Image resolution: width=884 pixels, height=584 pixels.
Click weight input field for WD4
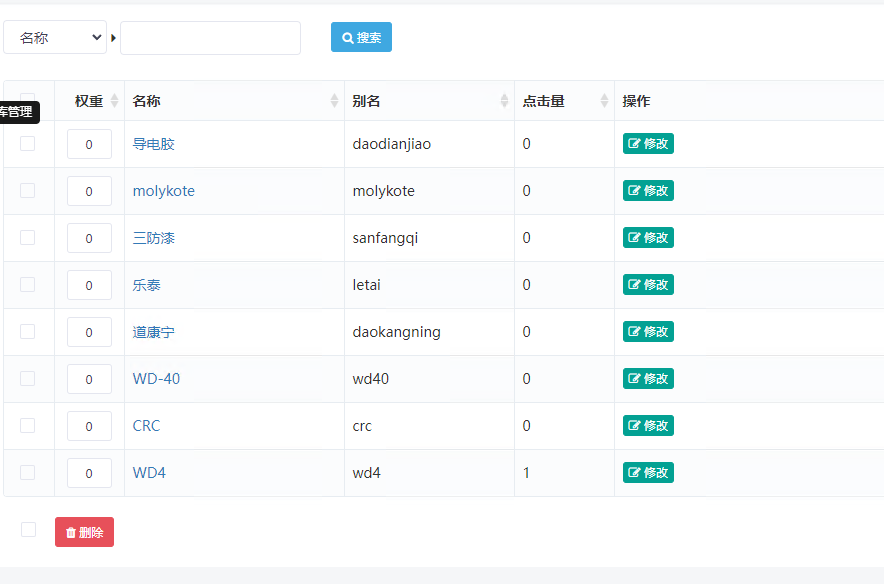point(89,473)
